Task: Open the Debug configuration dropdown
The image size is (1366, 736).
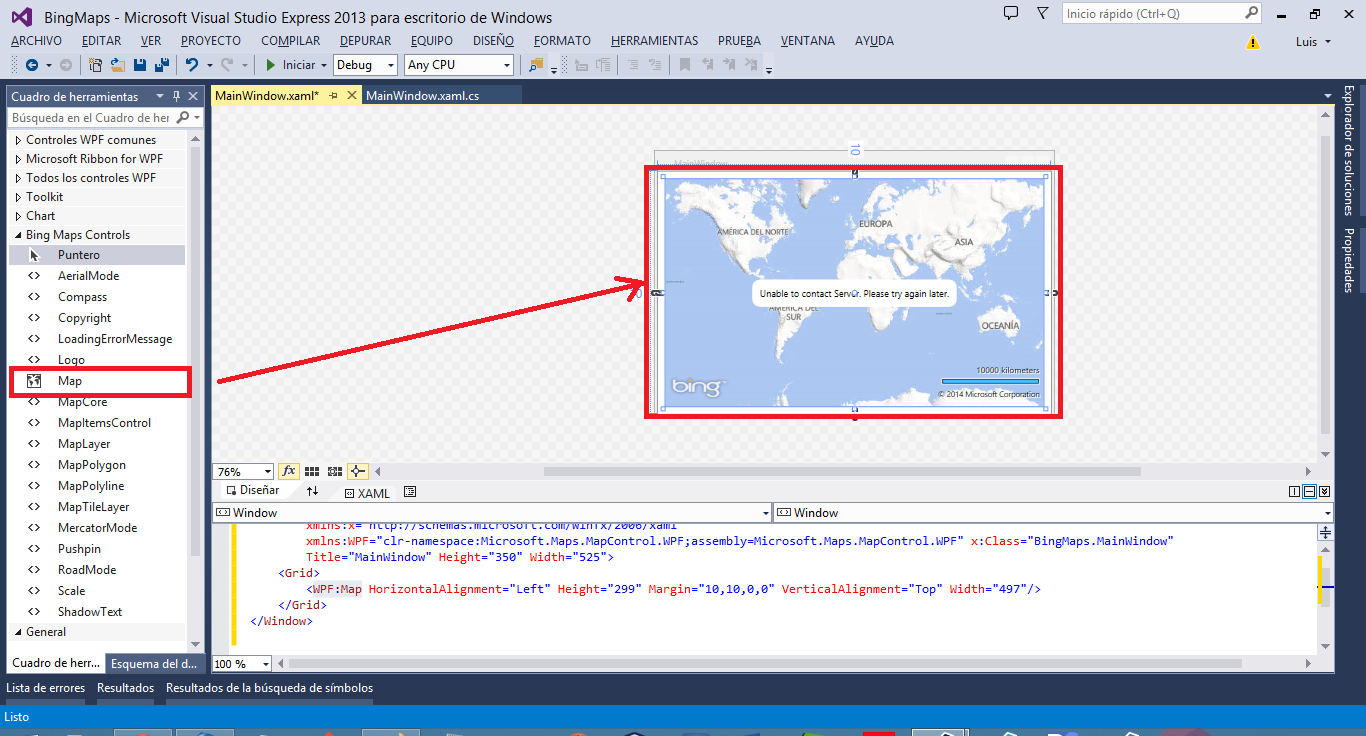Action: click(x=365, y=64)
